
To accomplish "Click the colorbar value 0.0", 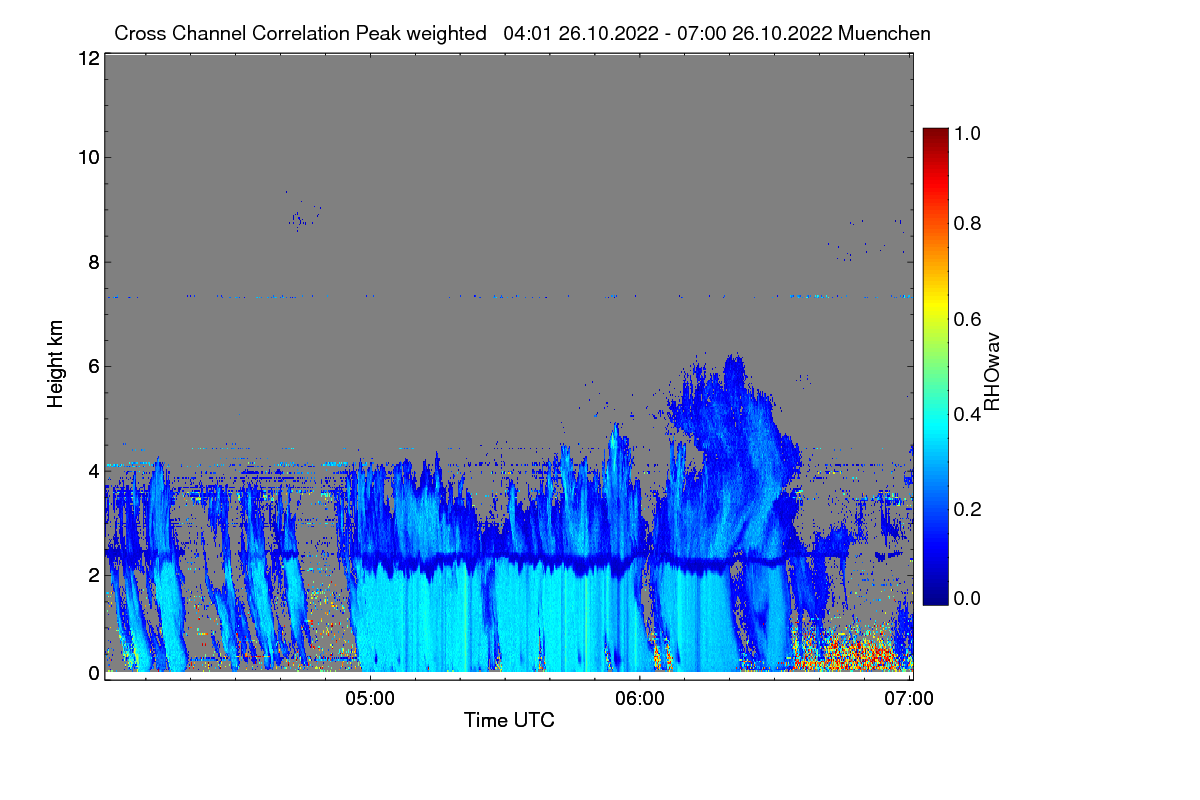I will coord(969,598).
